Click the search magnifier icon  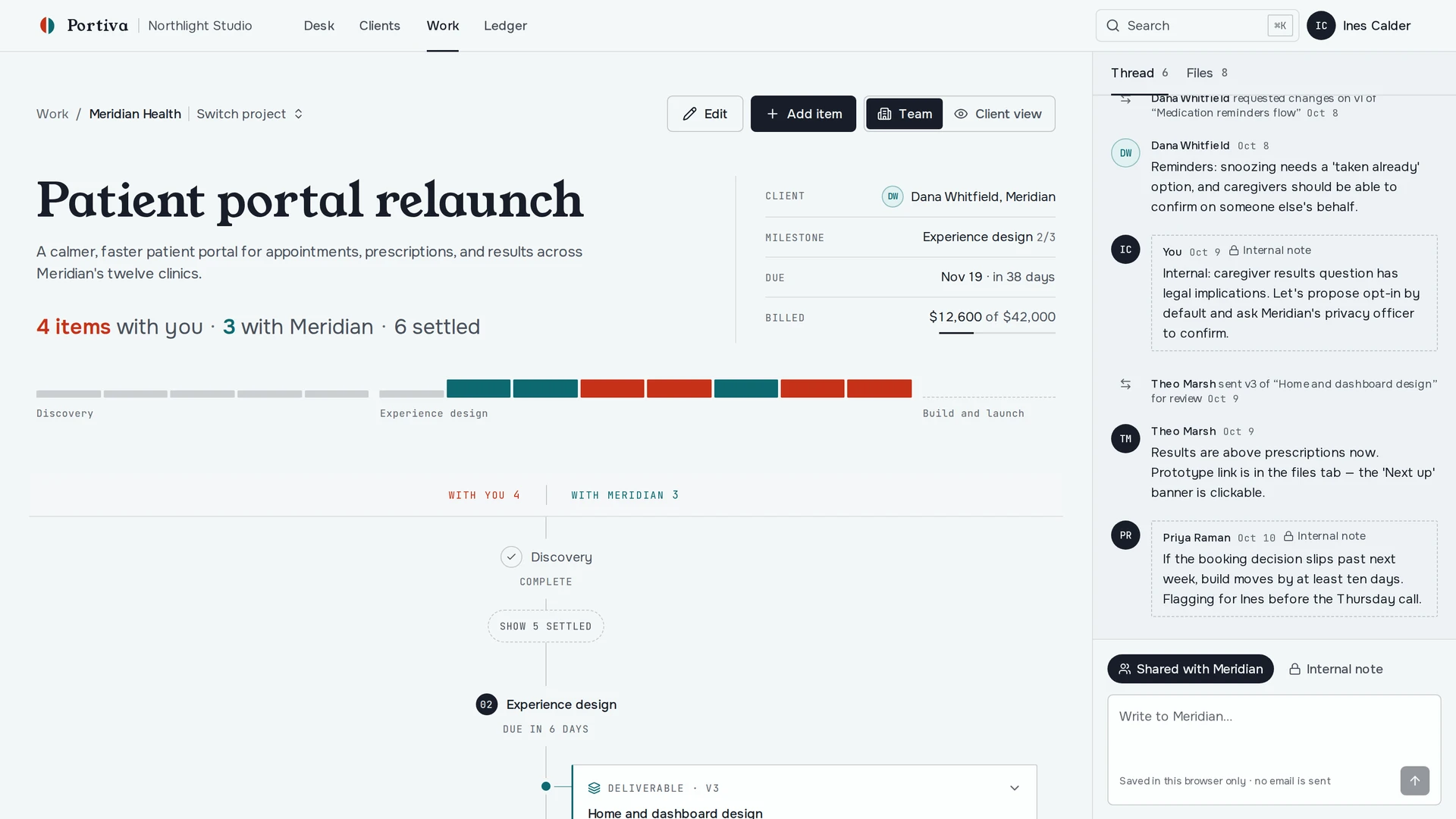(x=1112, y=26)
